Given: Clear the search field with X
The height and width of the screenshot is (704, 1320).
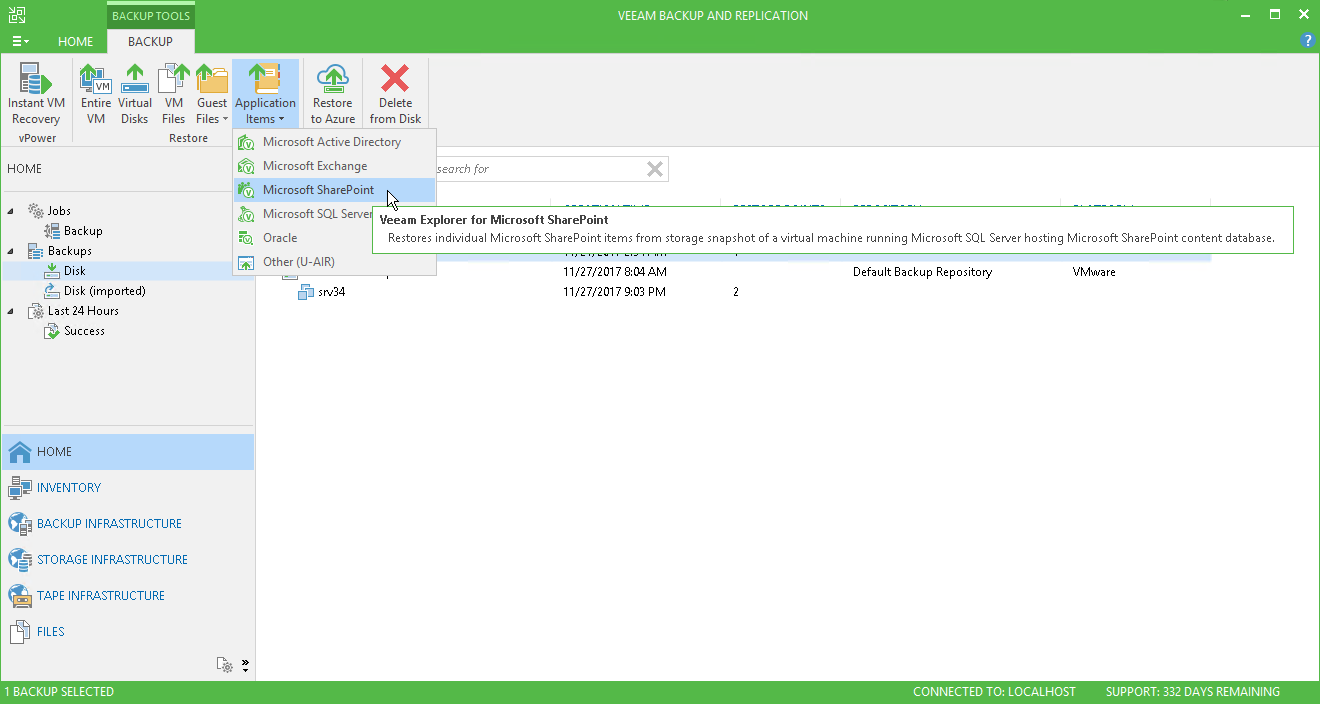Looking at the screenshot, I should click(x=655, y=169).
